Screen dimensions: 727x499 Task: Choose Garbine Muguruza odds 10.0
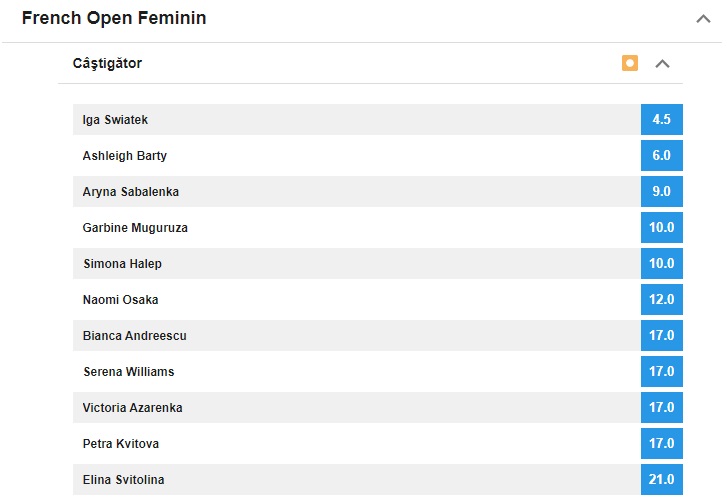point(661,227)
